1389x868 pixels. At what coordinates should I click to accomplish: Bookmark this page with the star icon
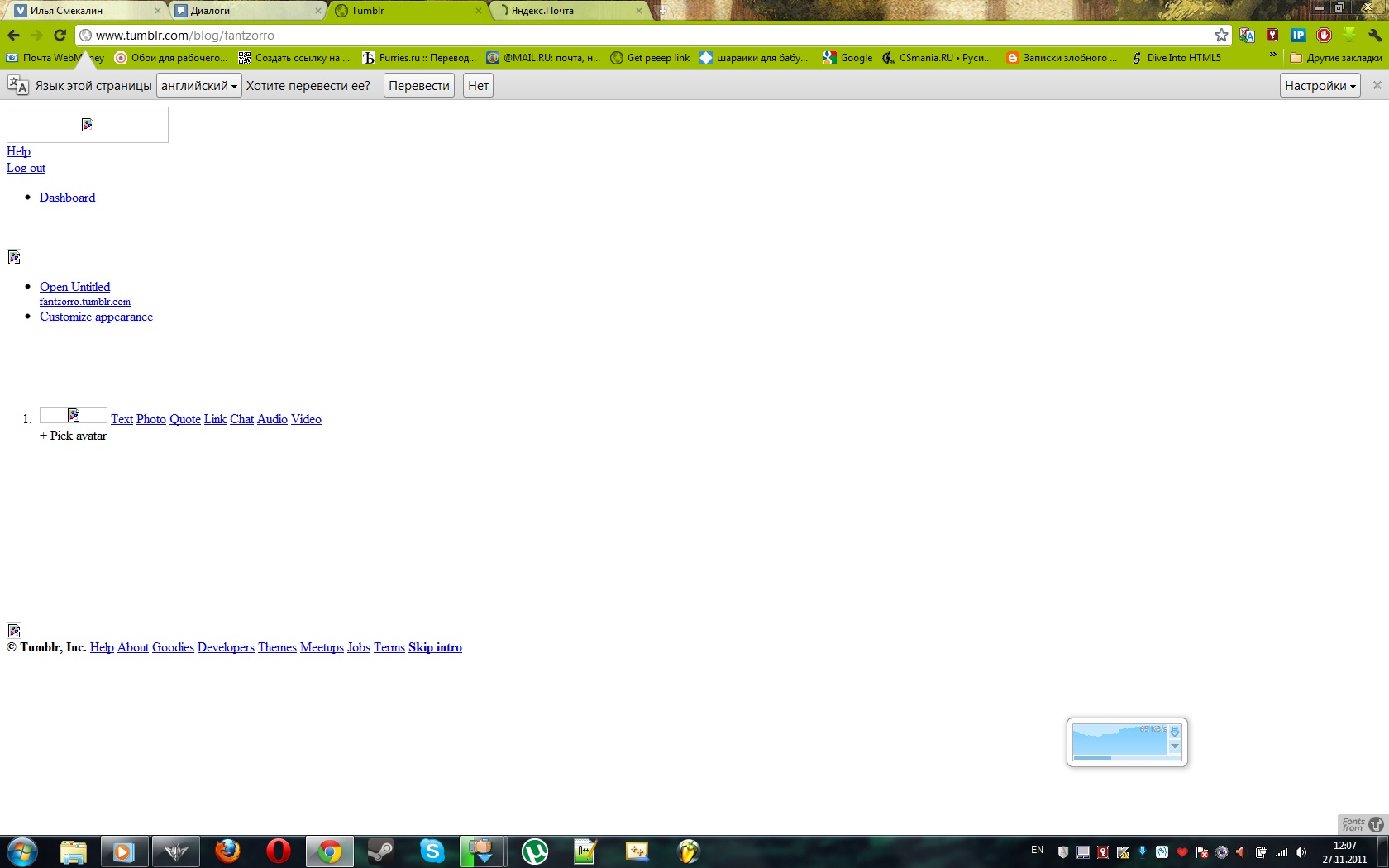1221,36
